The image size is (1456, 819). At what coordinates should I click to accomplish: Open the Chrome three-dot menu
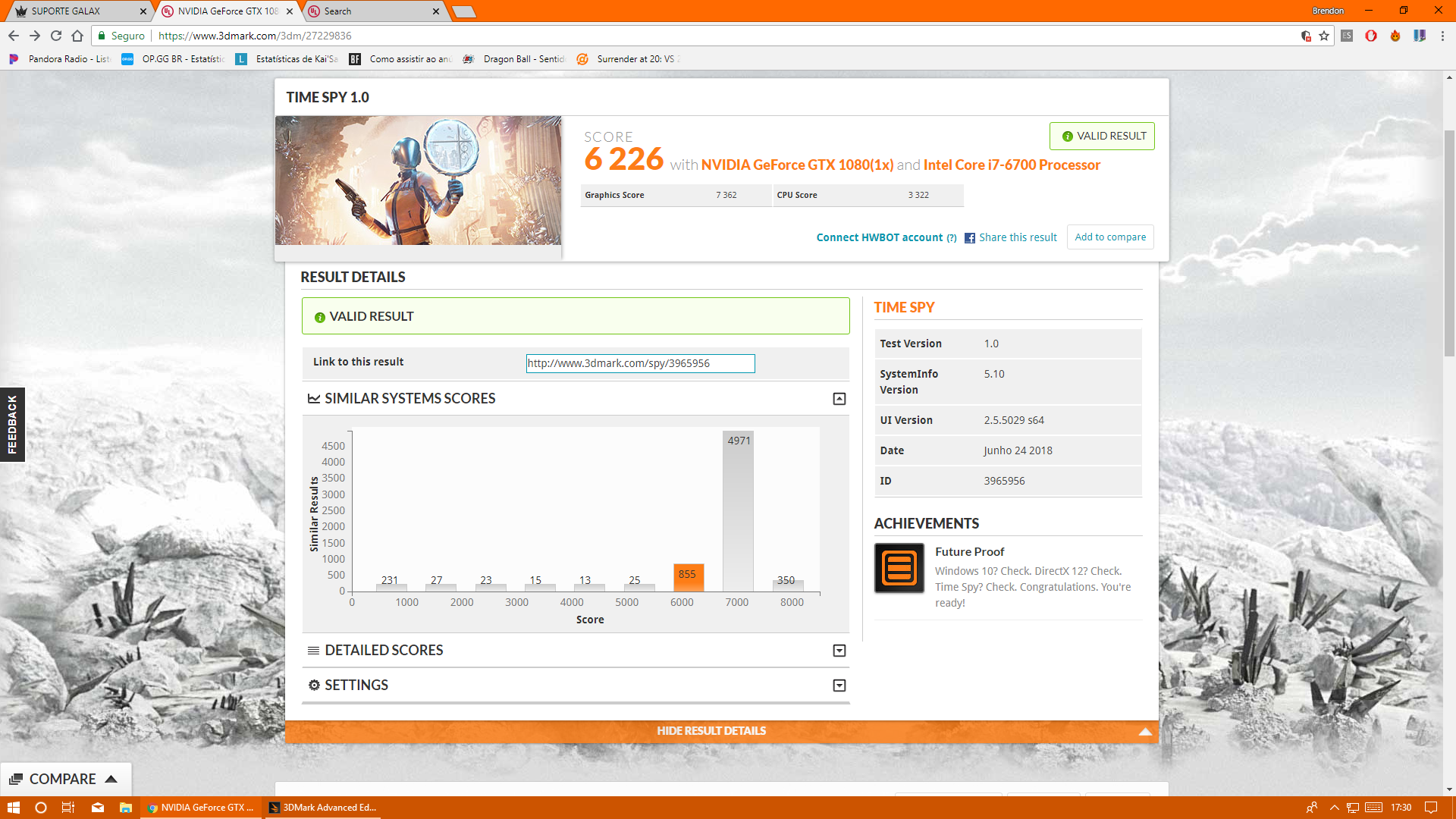1442,36
